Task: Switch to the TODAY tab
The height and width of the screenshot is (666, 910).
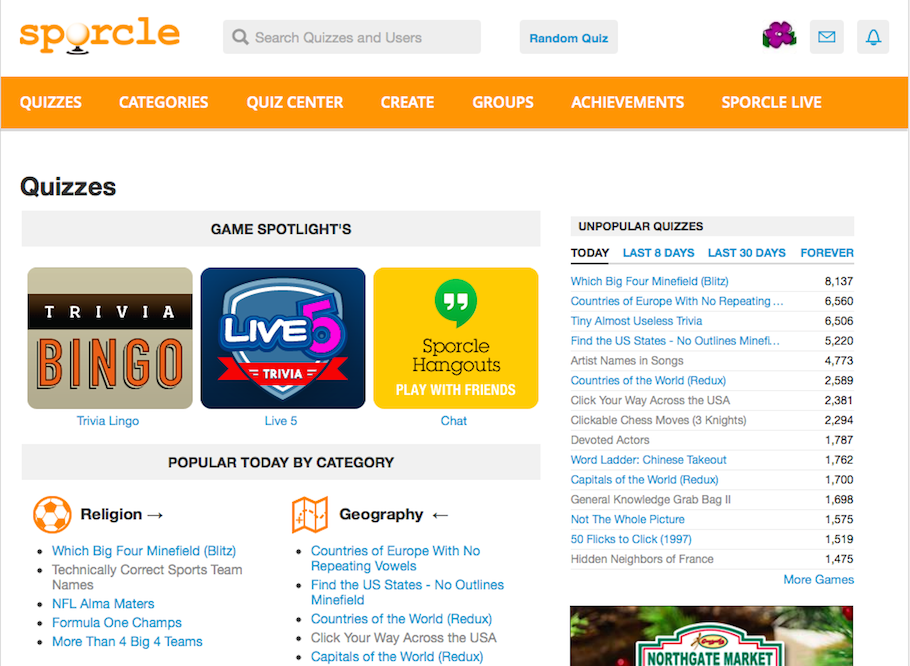Action: [x=589, y=253]
